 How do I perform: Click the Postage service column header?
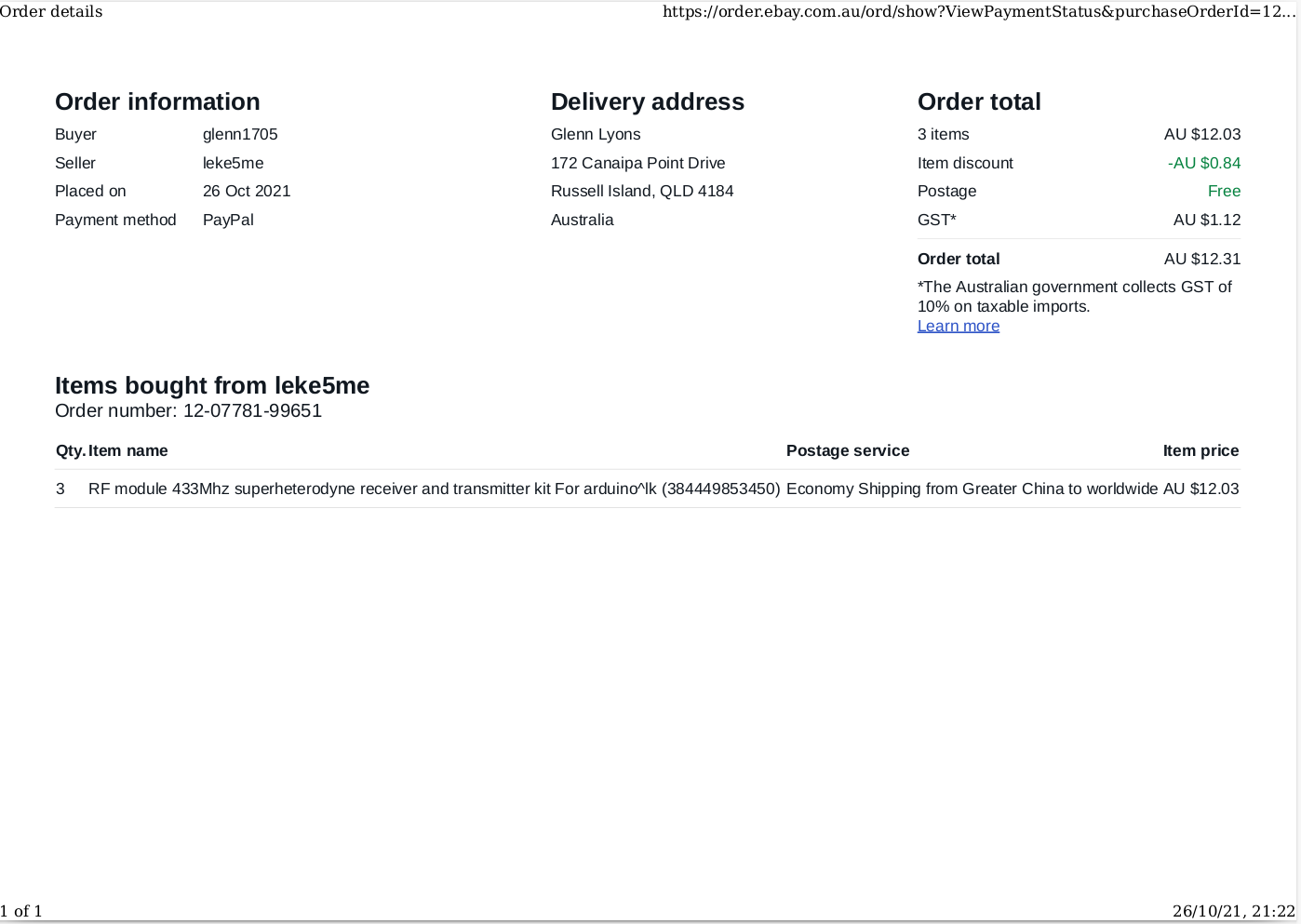click(847, 450)
